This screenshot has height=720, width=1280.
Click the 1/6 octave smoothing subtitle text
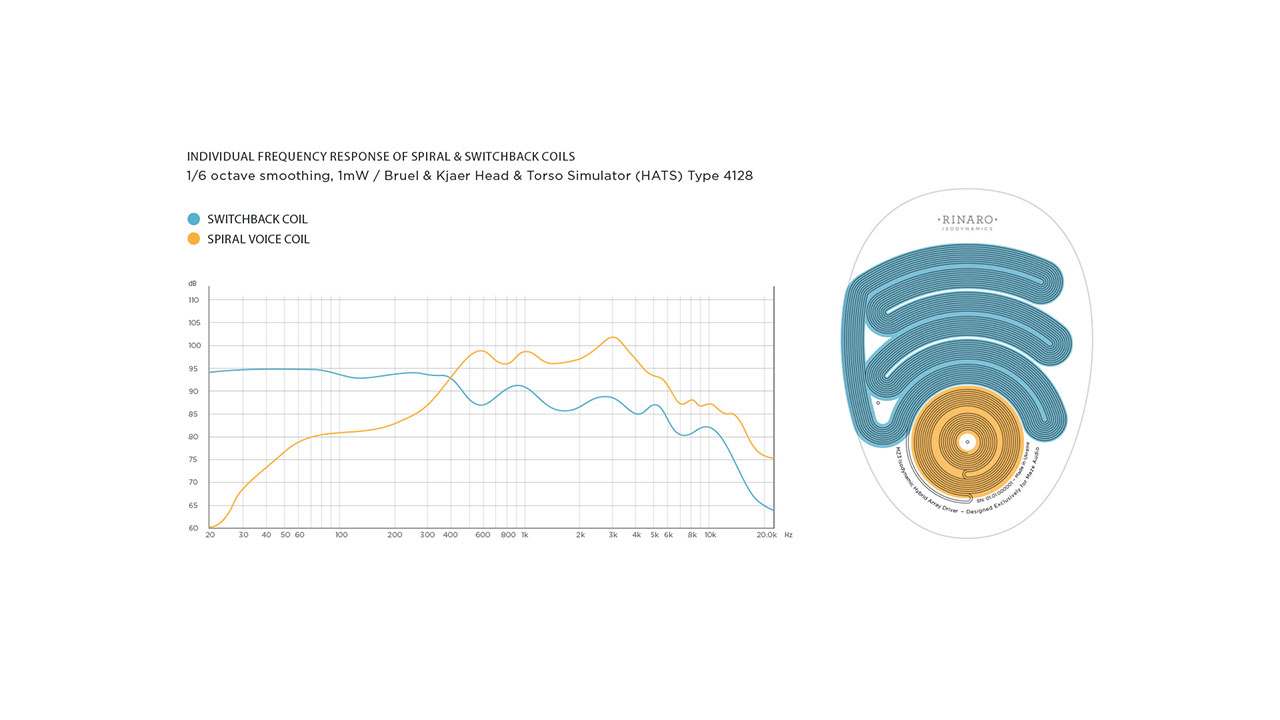point(469,176)
